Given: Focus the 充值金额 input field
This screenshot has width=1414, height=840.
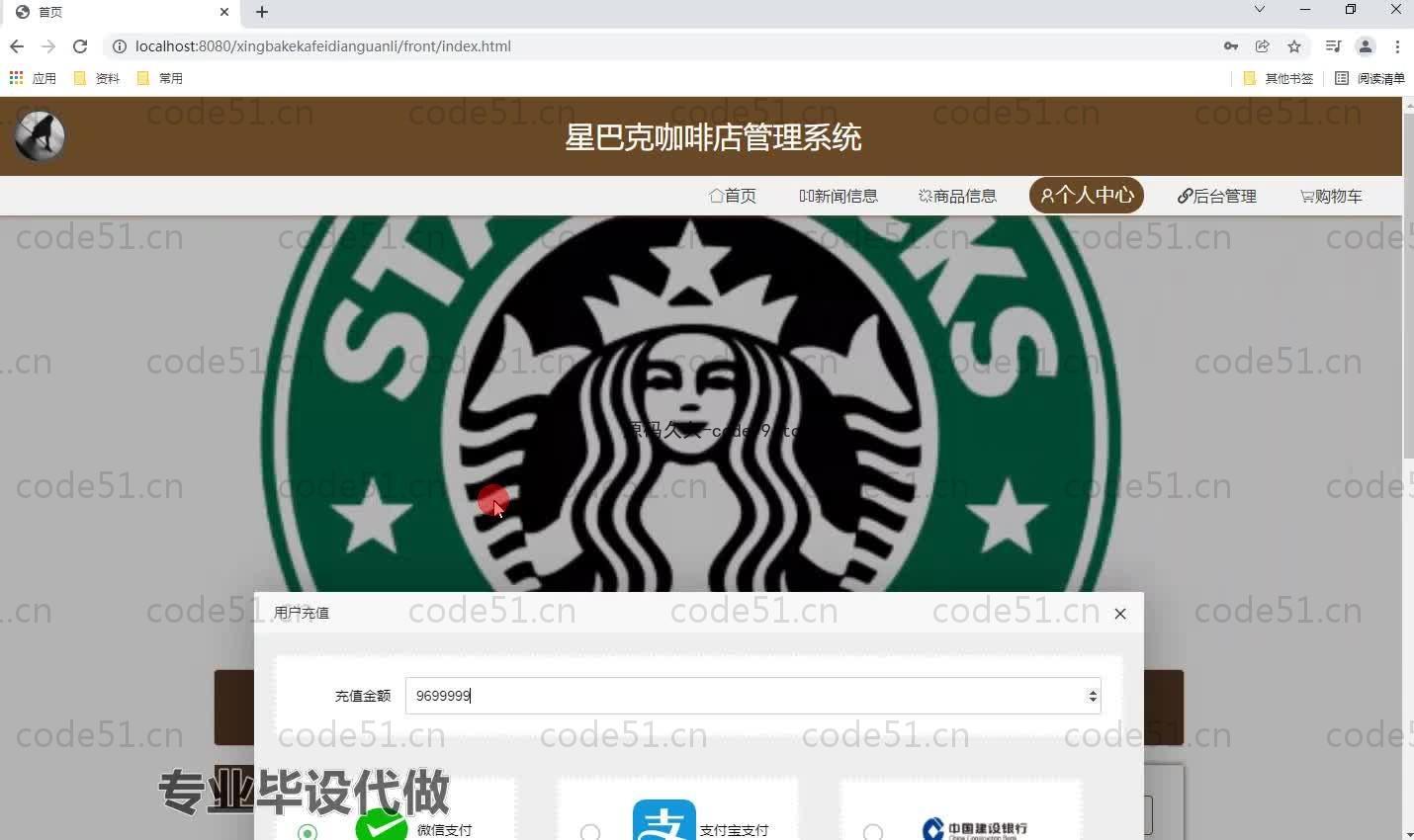Looking at the screenshot, I should pyautogui.click(x=752, y=696).
